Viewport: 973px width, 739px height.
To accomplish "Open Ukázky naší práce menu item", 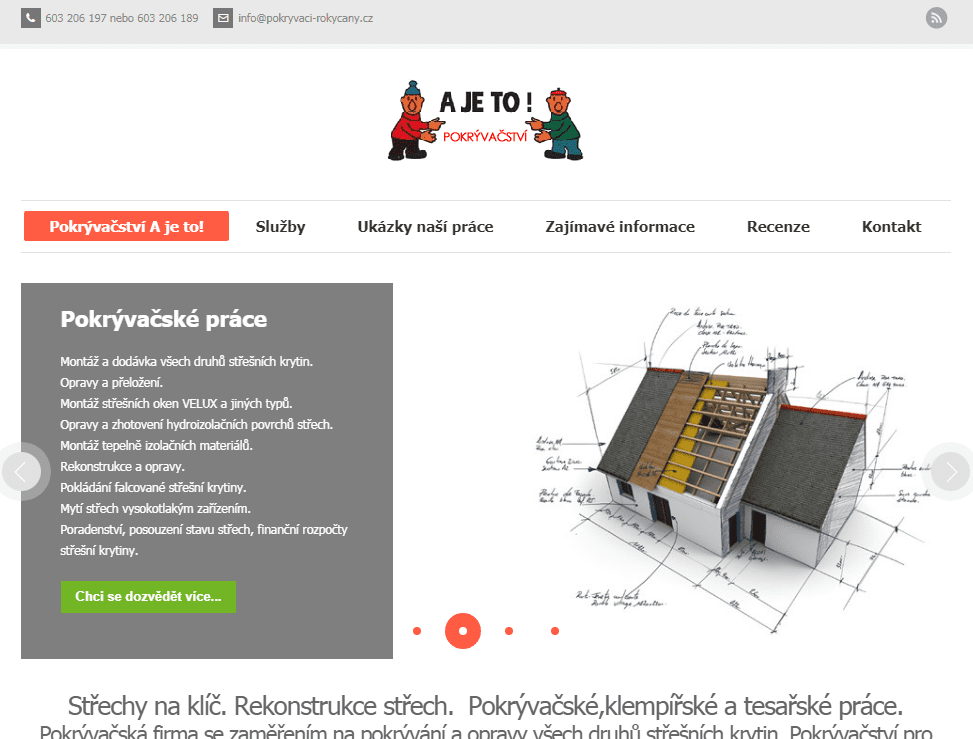I will (425, 226).
